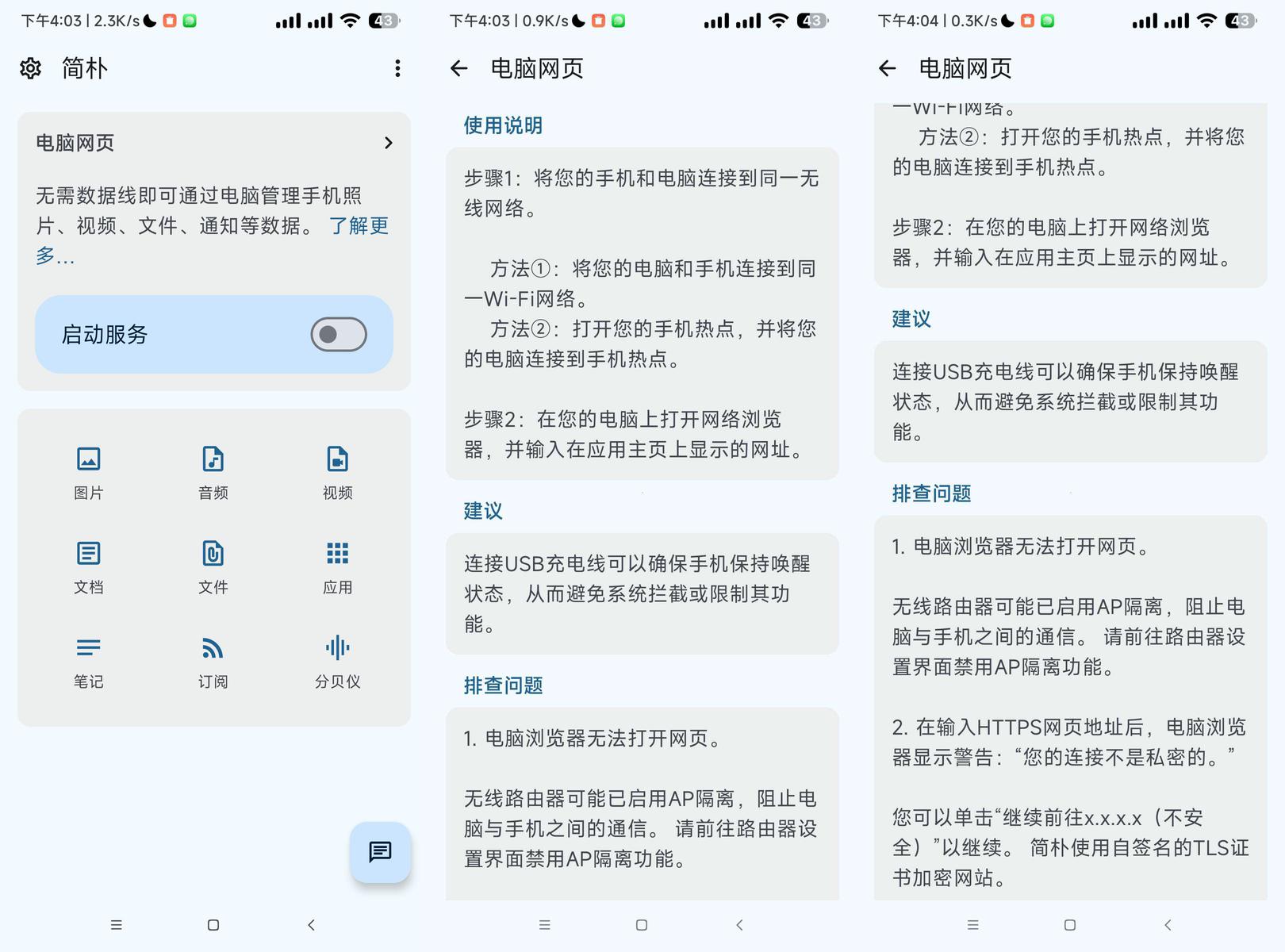Open settings gear next to 简朴

pos(30,69)
